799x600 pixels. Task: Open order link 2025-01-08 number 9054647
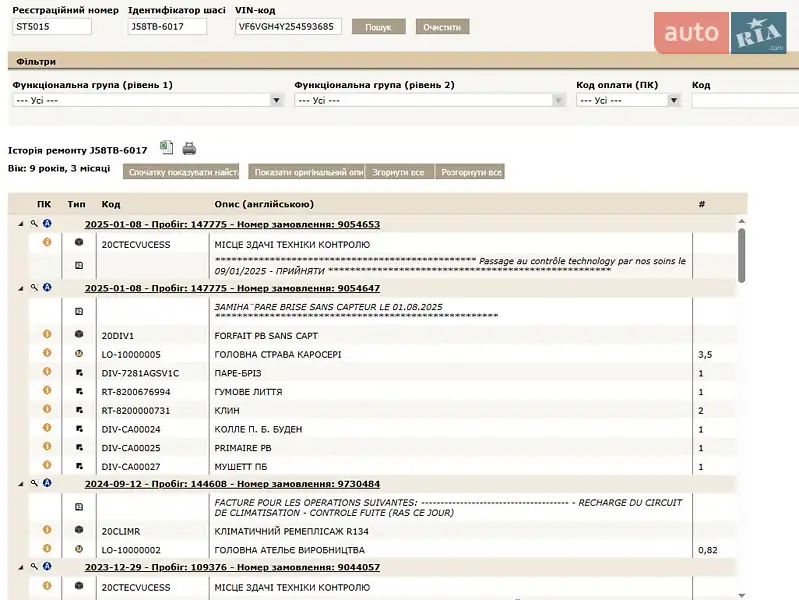tap(232, 288)
